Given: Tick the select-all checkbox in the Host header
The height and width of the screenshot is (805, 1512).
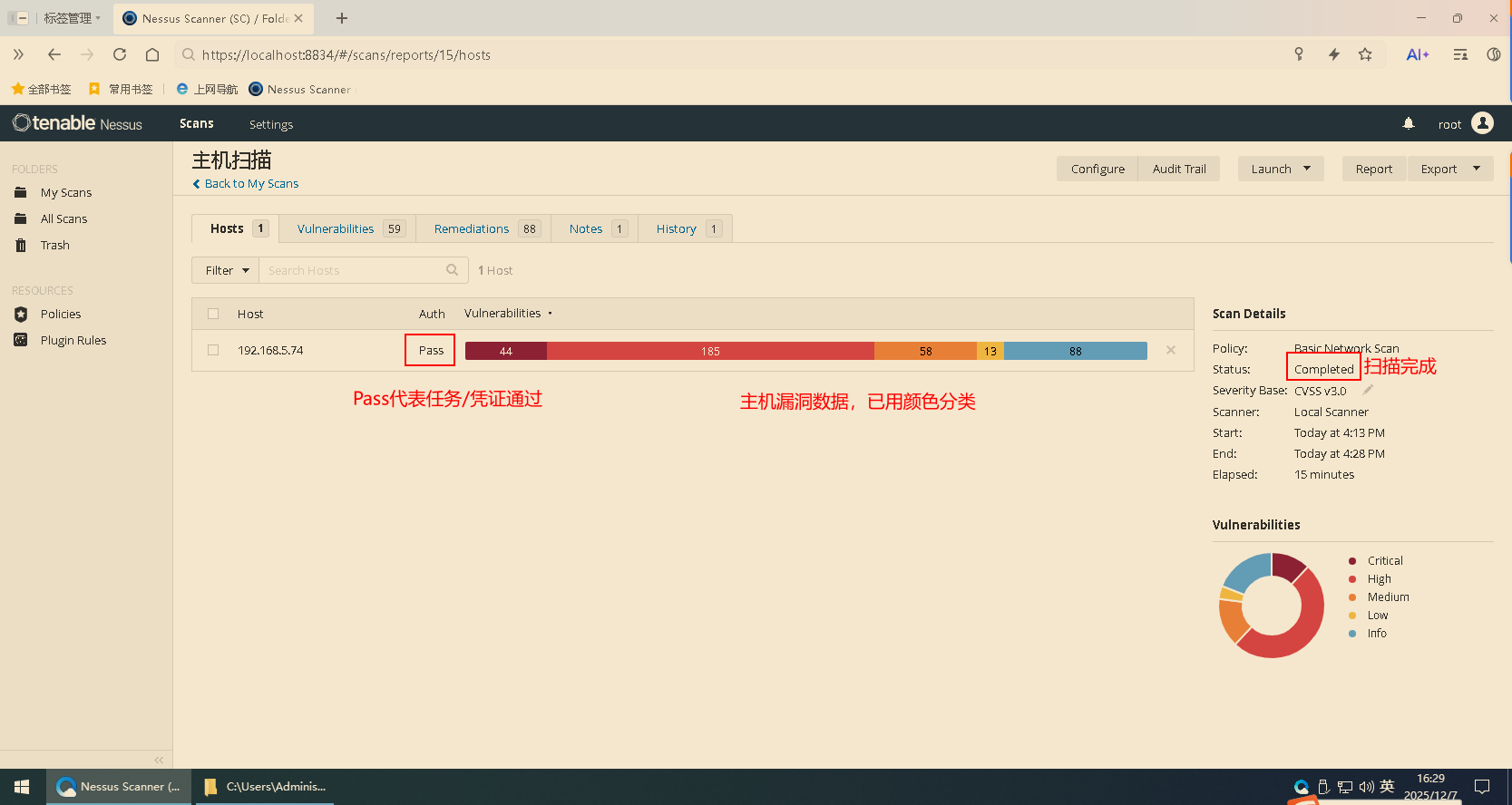Looking at the screenshot, I should pos(213,314).
